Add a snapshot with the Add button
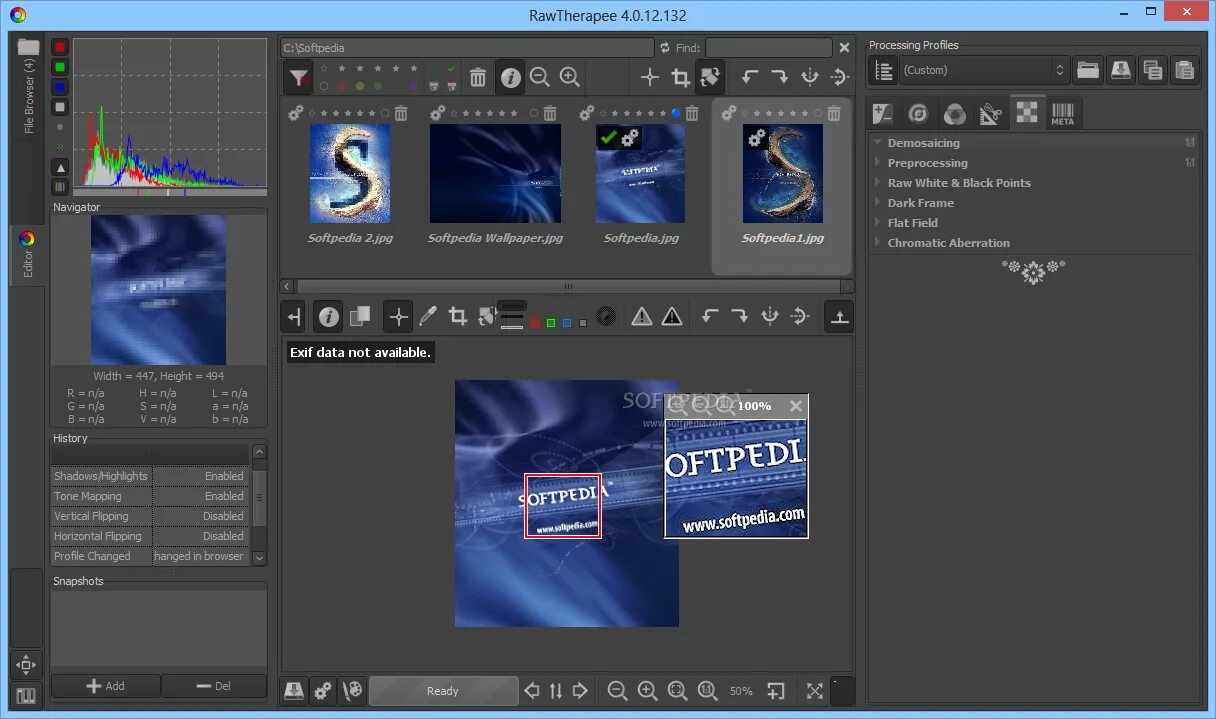The image size is (1216, 719). pos(105,686)
